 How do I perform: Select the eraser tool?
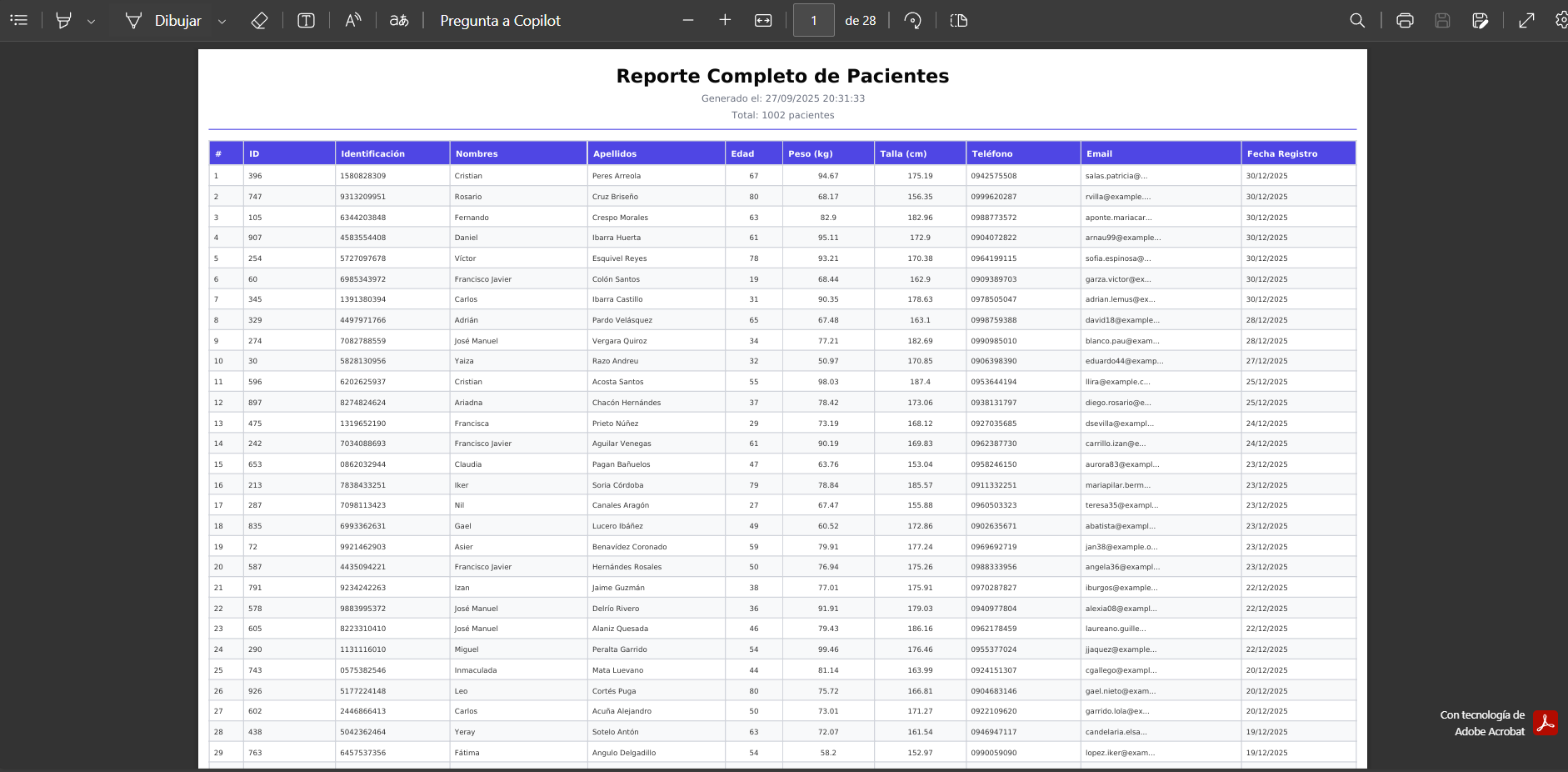point(259,21)
